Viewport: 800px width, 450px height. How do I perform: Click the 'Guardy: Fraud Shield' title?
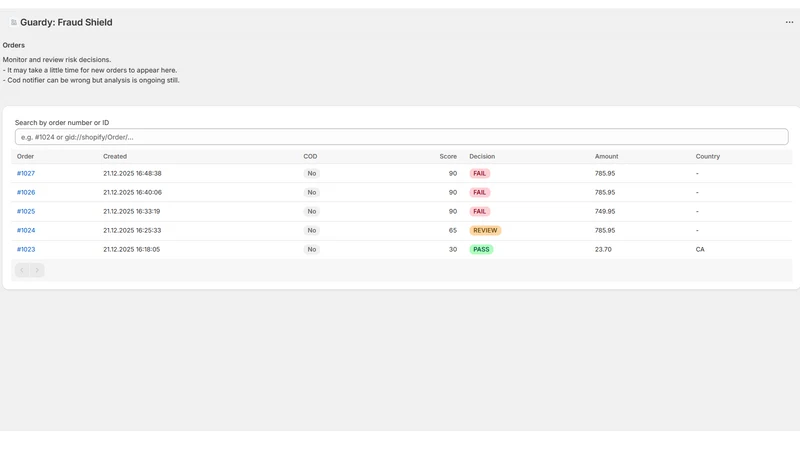[66, 22]
